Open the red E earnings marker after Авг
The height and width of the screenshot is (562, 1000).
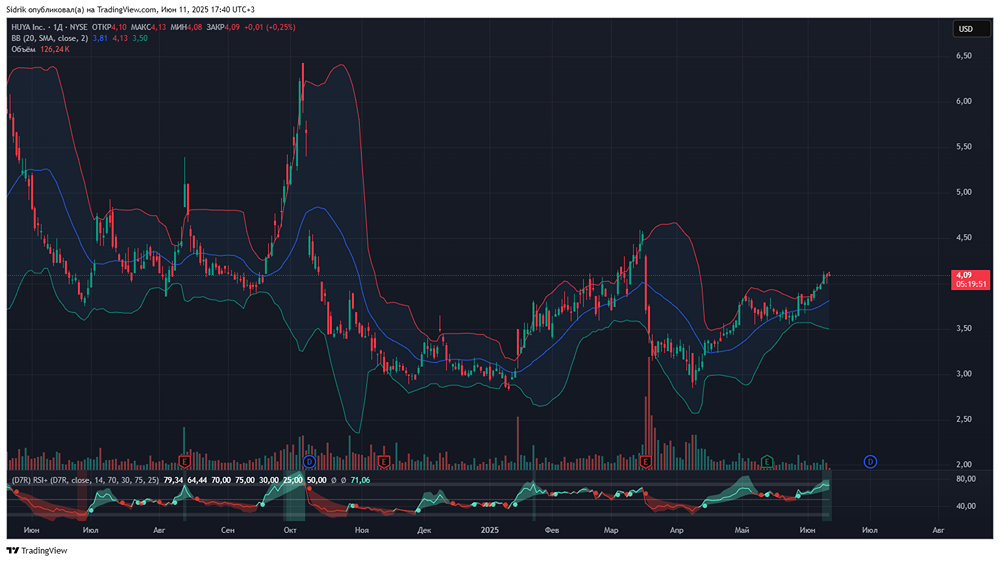tap(184, 461)
